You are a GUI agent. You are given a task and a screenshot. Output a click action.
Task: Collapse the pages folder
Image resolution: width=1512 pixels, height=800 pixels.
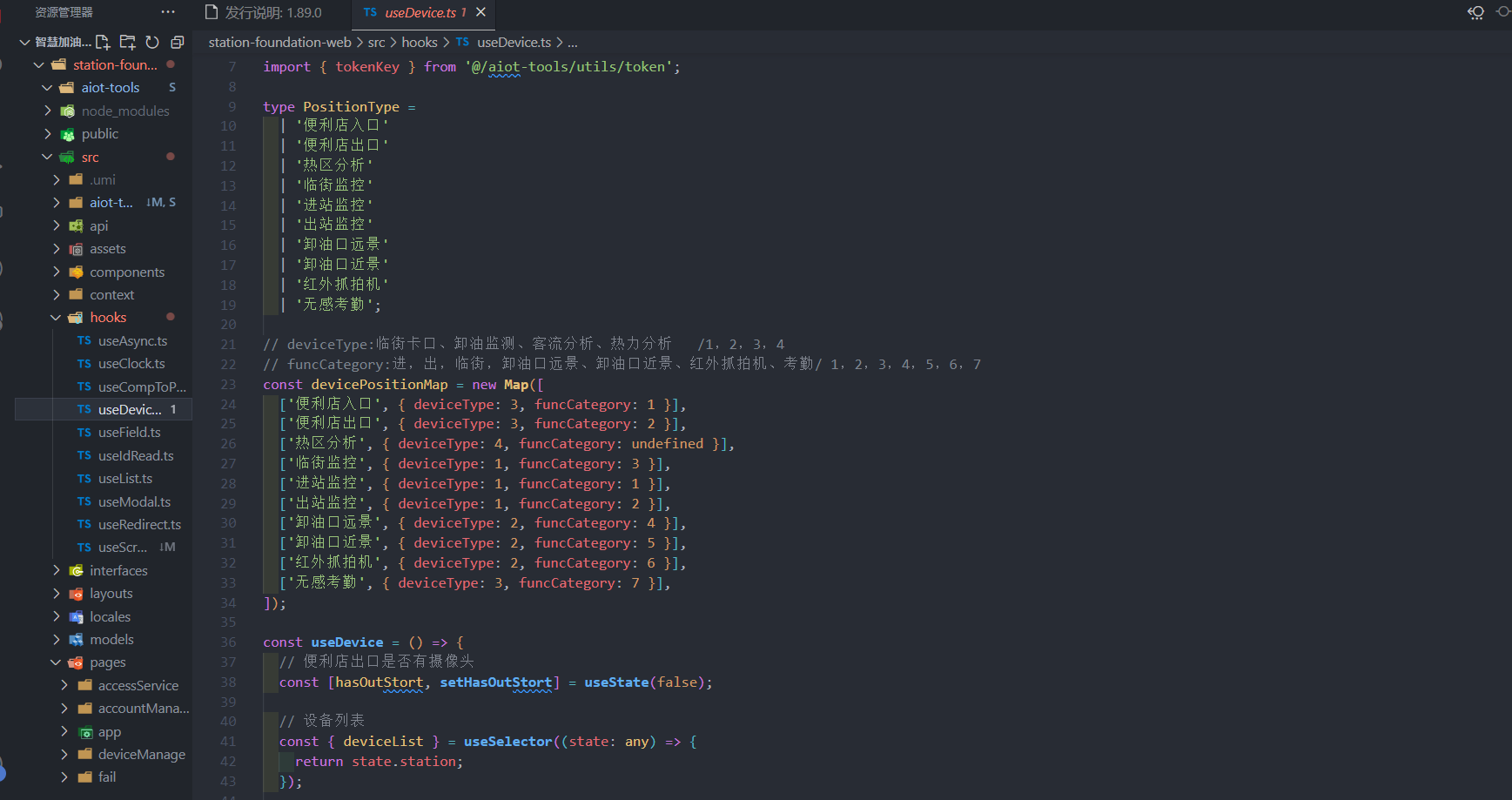click(57, 662)
